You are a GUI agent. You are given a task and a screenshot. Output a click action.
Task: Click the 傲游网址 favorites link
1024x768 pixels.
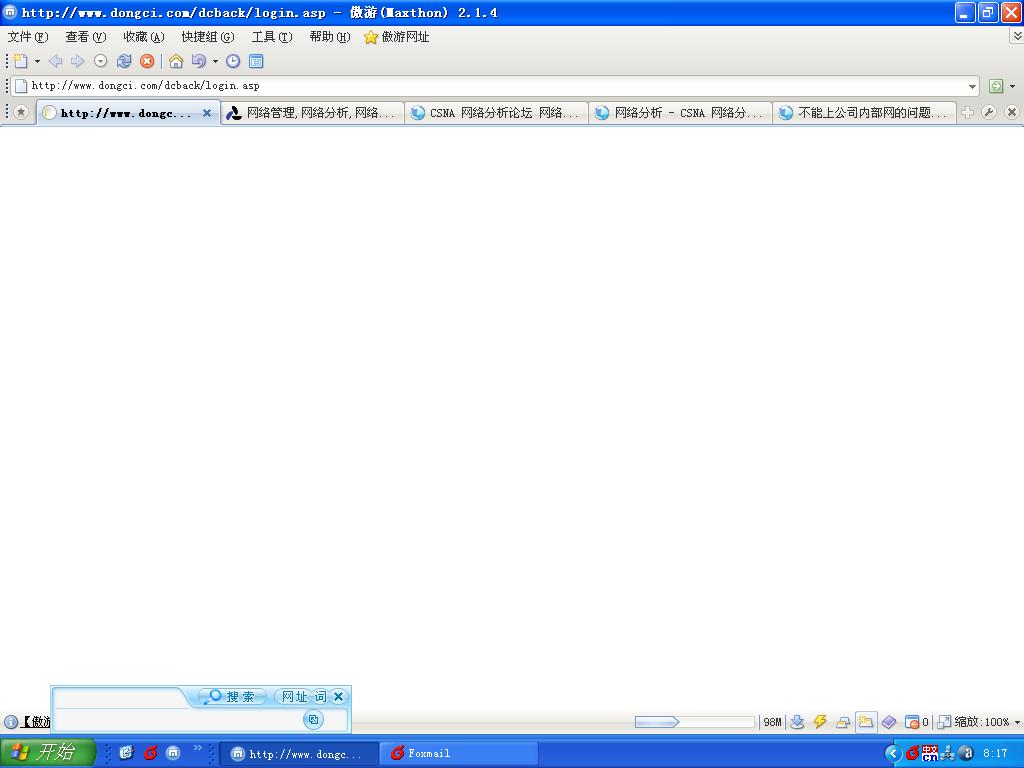[x=397, y=37]
